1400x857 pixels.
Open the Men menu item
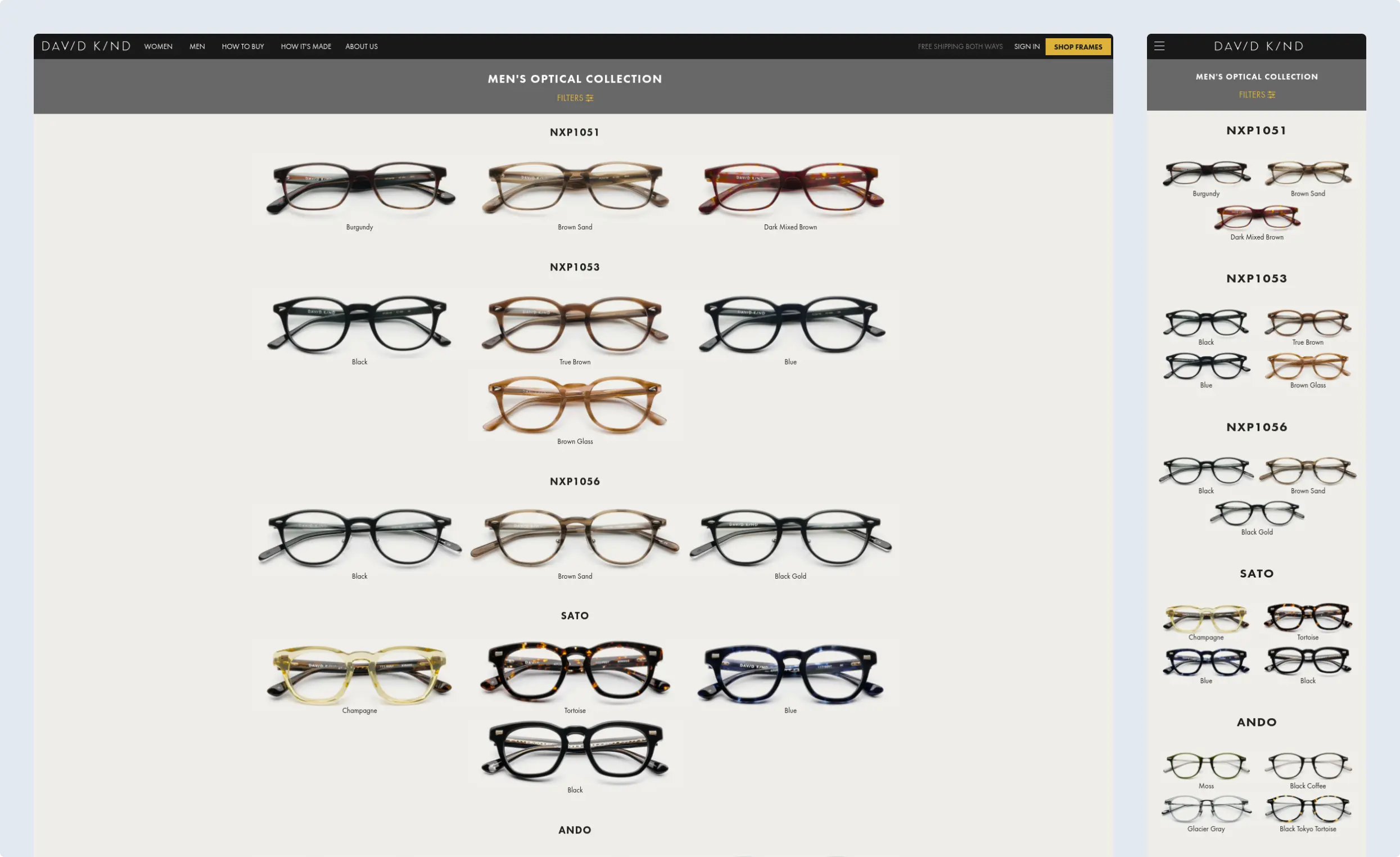(x=197, y=47)
